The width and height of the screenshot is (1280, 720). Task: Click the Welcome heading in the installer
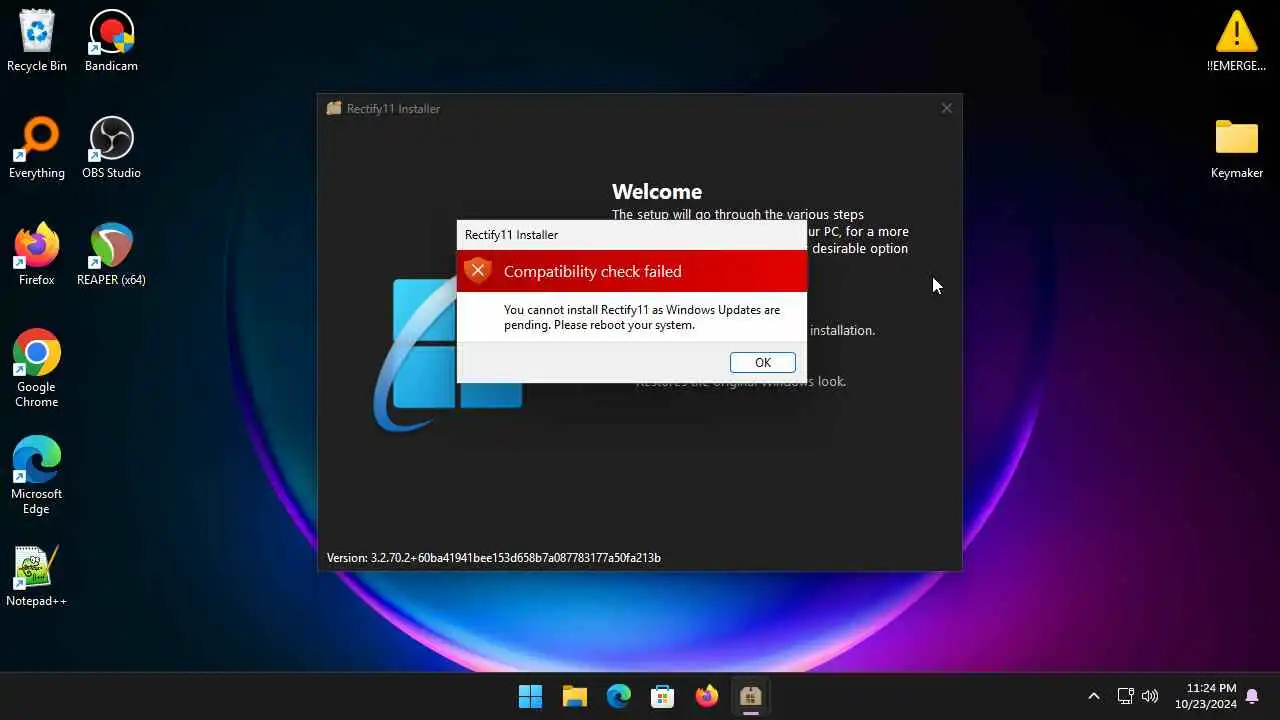point(657,191)
